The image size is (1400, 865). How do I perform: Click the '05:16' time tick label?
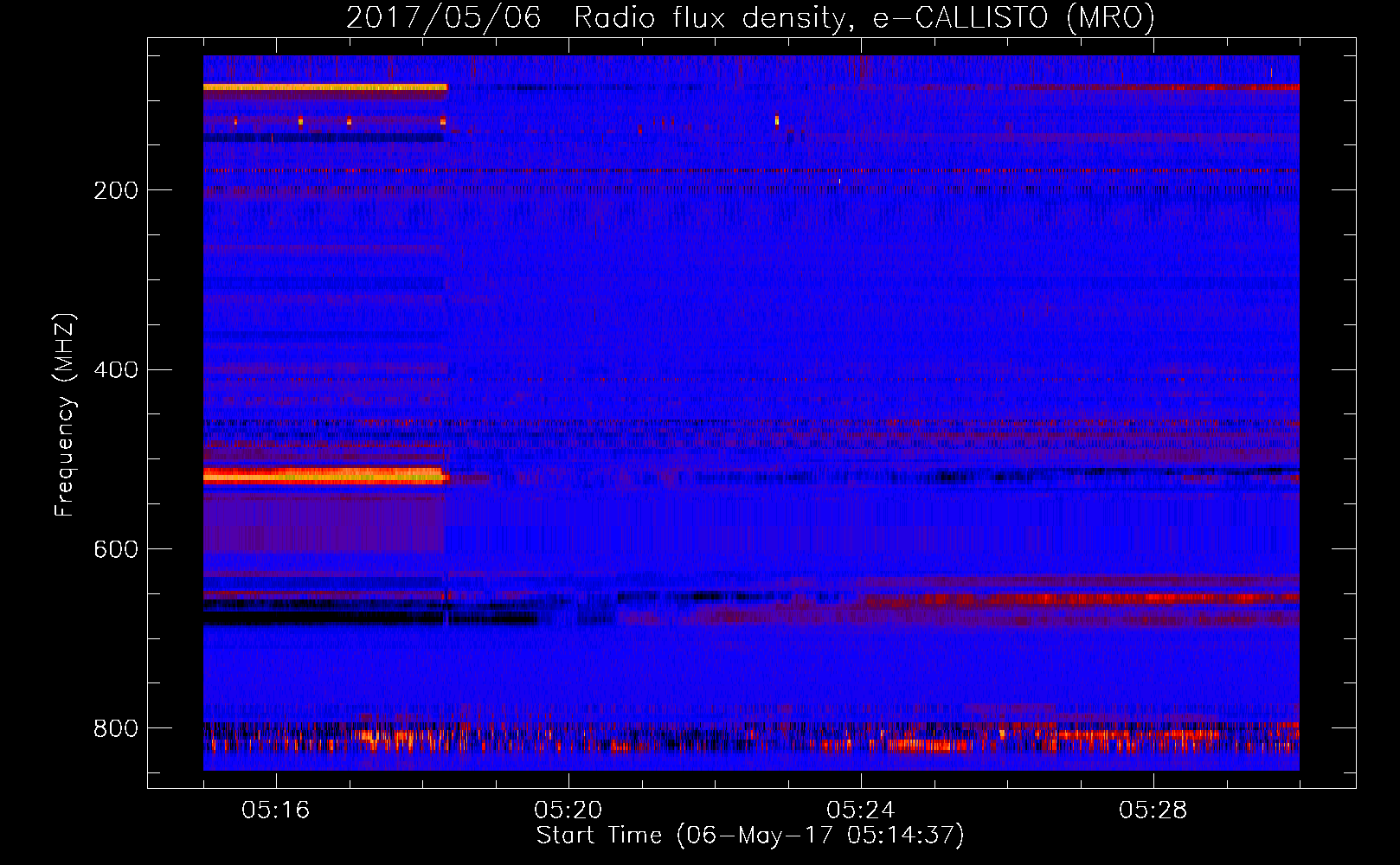click(x=275, y=811)
